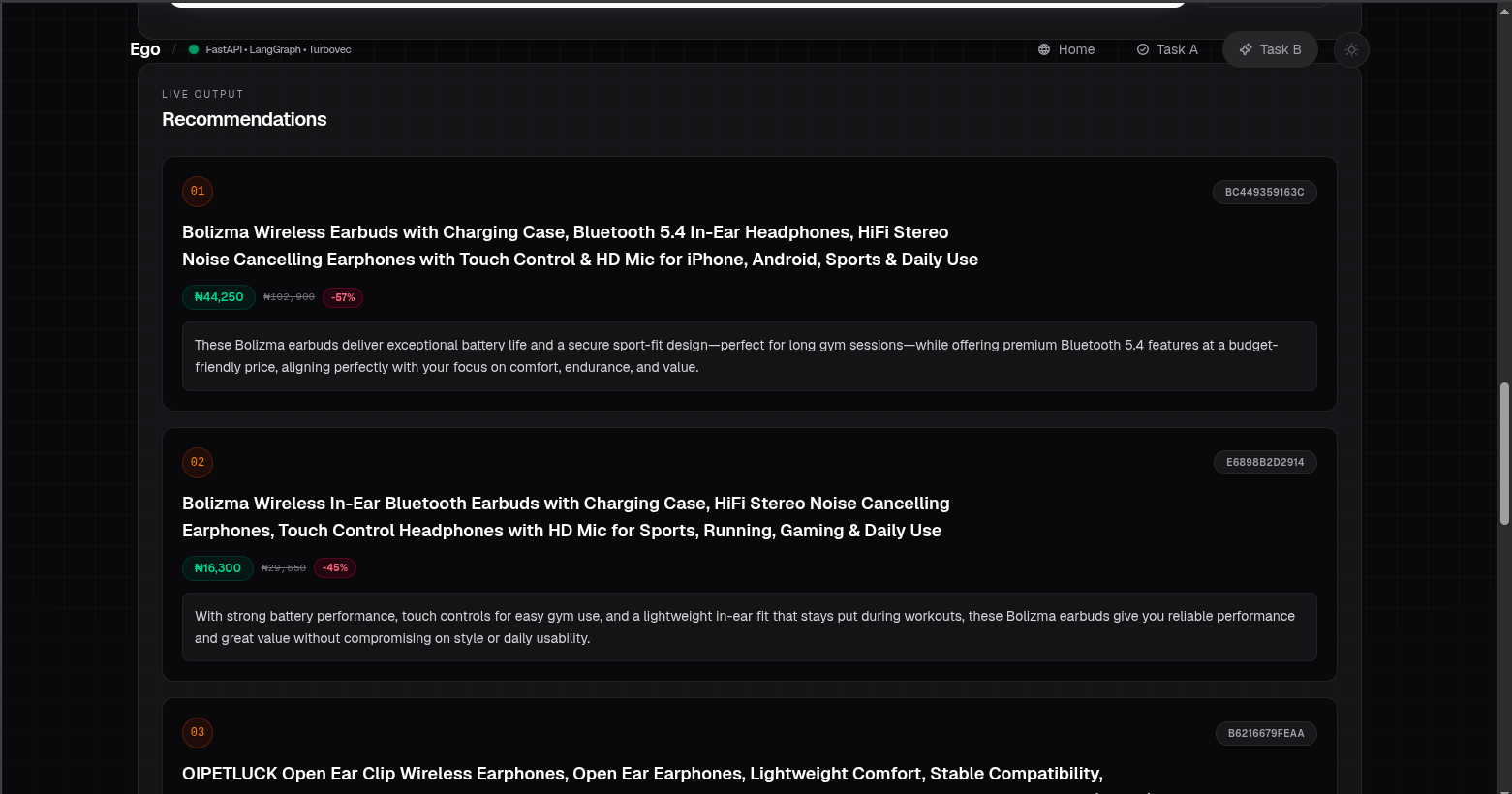Click the vertical page scrollbar thumb
Viewport: 1512px width, 794px height.
[1504, 454]
